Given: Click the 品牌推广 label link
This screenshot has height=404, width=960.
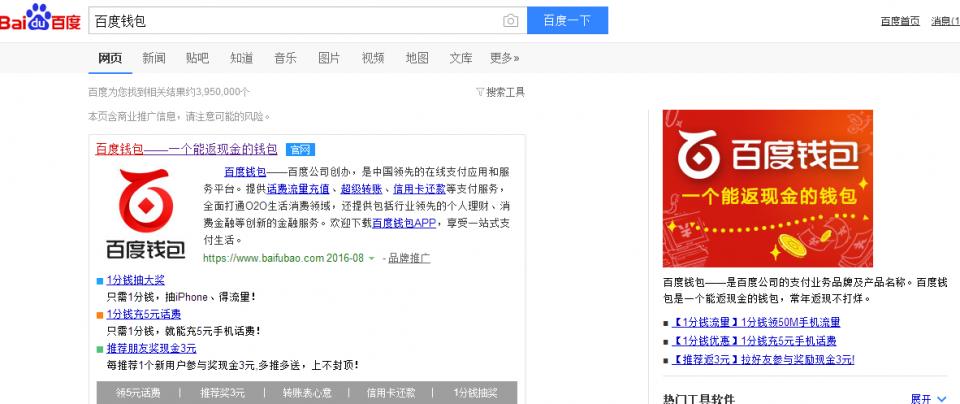Looking at the screenshot, I should pos(410,258).
